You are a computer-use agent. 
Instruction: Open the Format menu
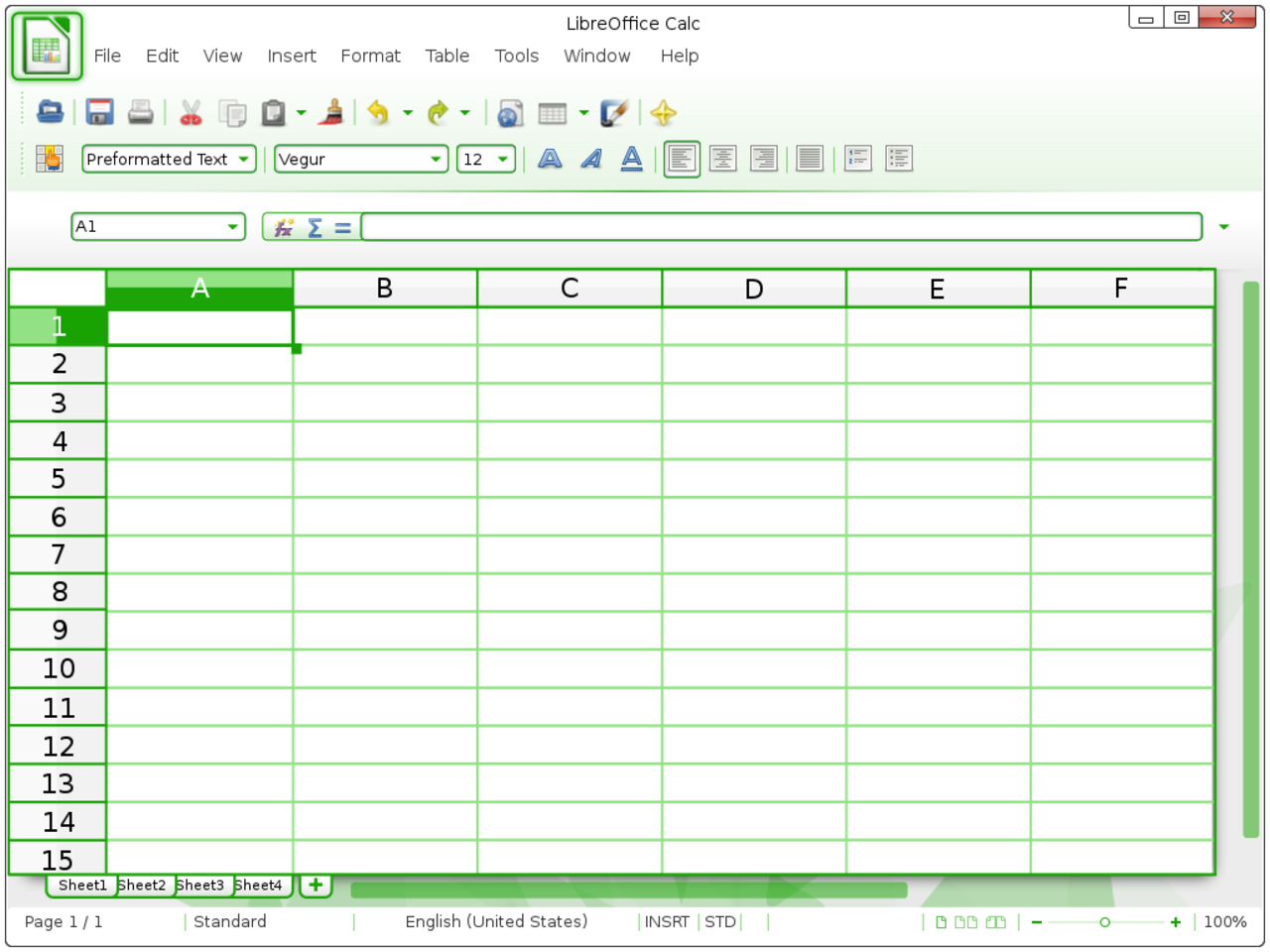pyautogui.click(x=370, y=57)
